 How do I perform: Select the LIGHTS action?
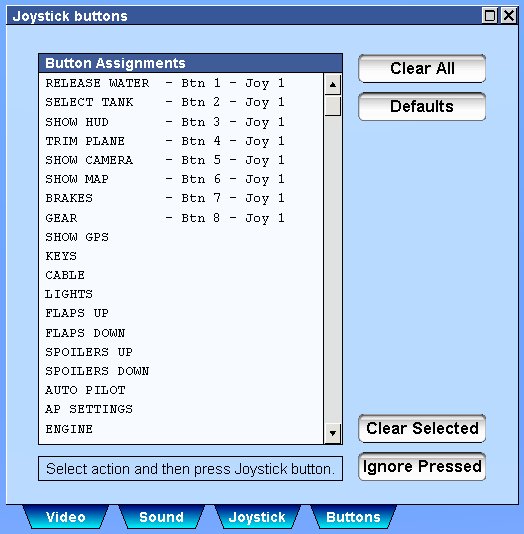pos(181,294)
